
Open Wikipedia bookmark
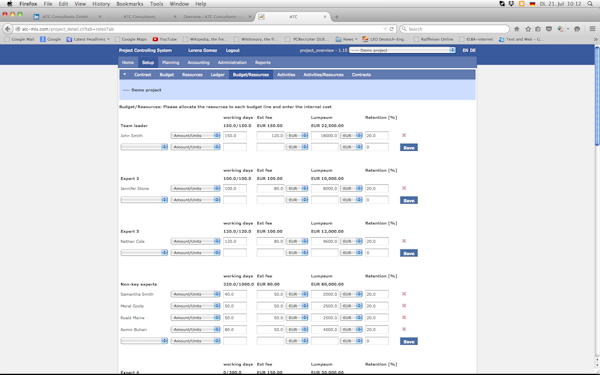tap(205, 39)
